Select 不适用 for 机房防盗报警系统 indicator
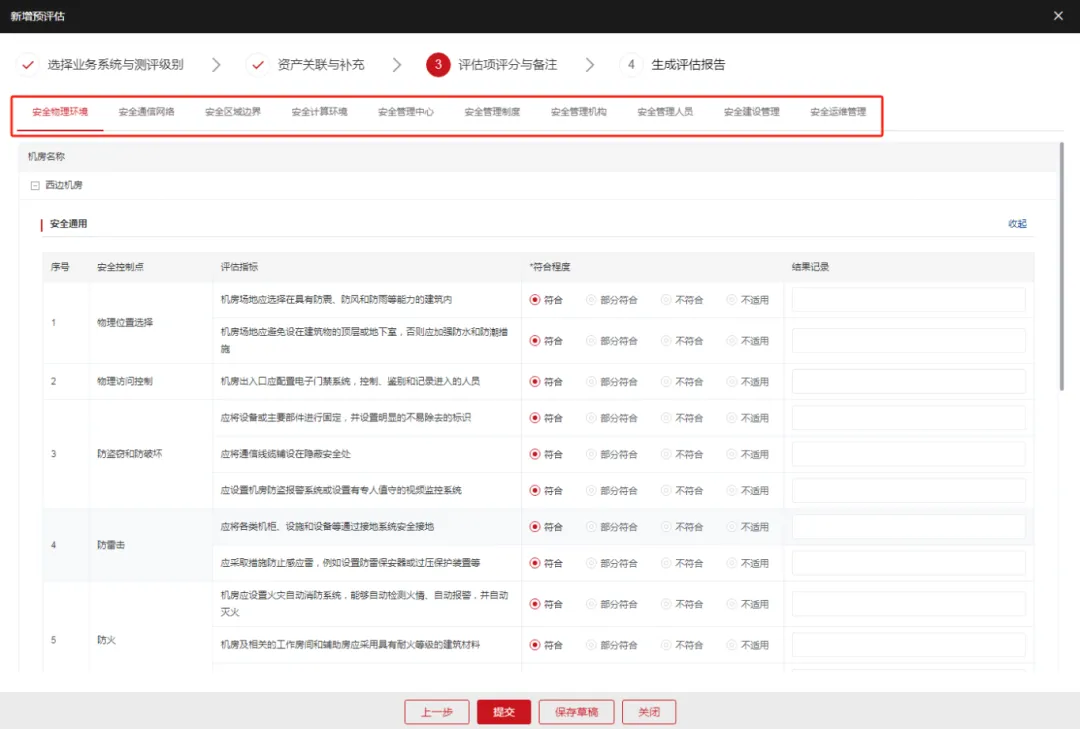The width and height of the screenshot is (1080, 729). tap(732, 491)
